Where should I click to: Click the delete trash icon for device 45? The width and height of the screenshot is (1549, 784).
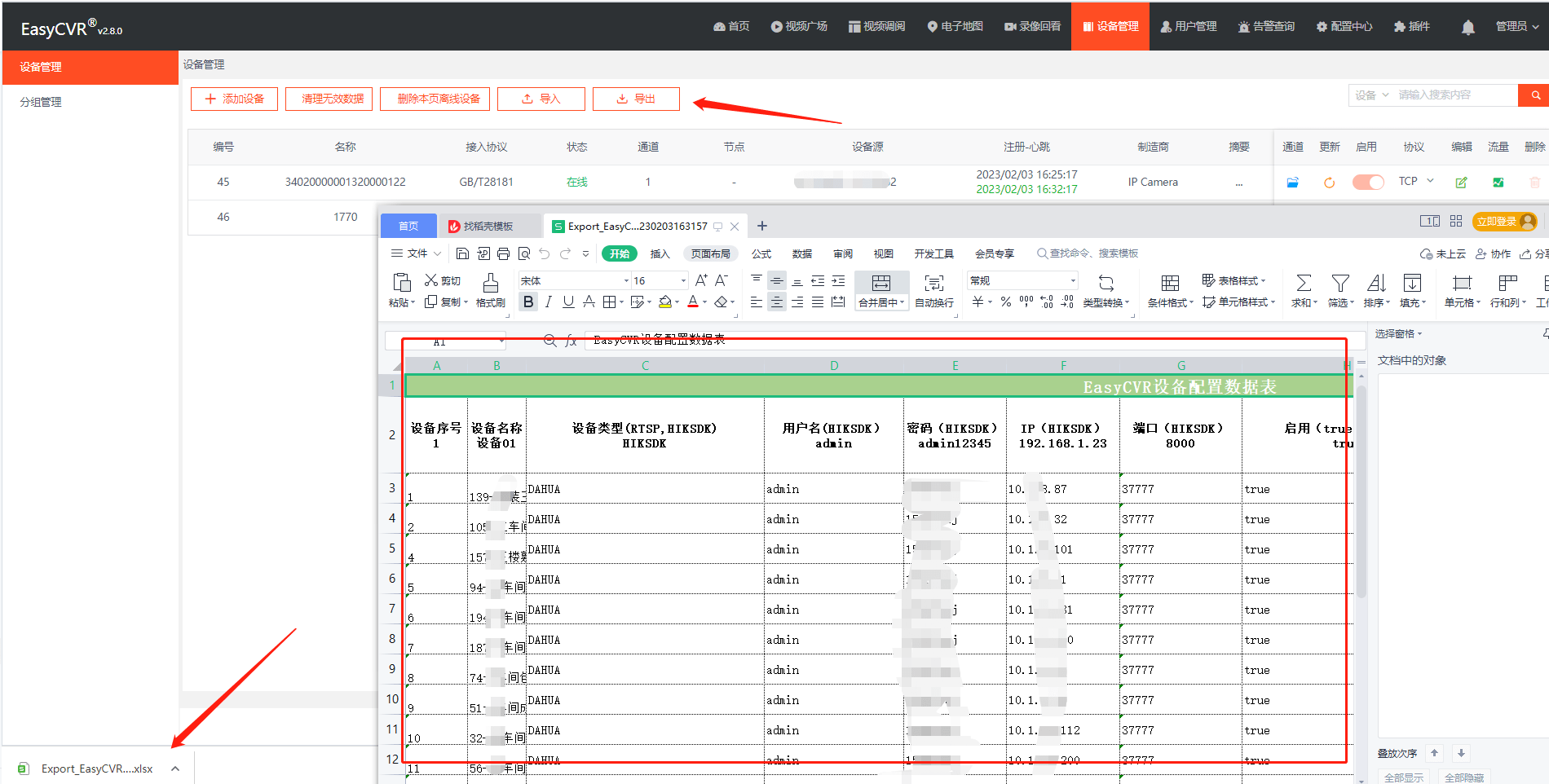click(1534, 183)
